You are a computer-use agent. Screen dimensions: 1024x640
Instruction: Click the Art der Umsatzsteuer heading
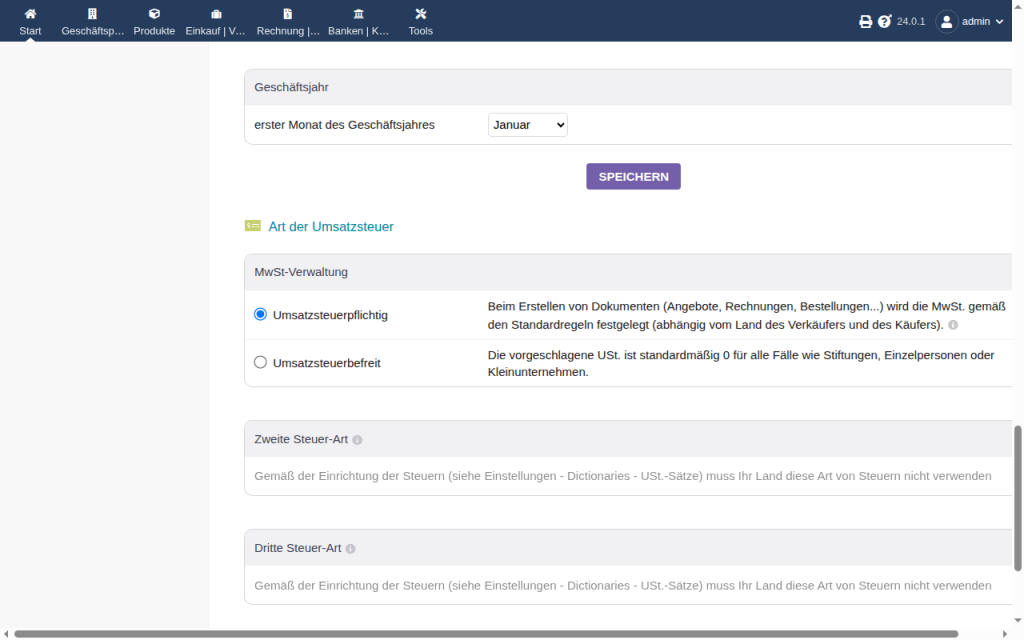pos(331,227)
